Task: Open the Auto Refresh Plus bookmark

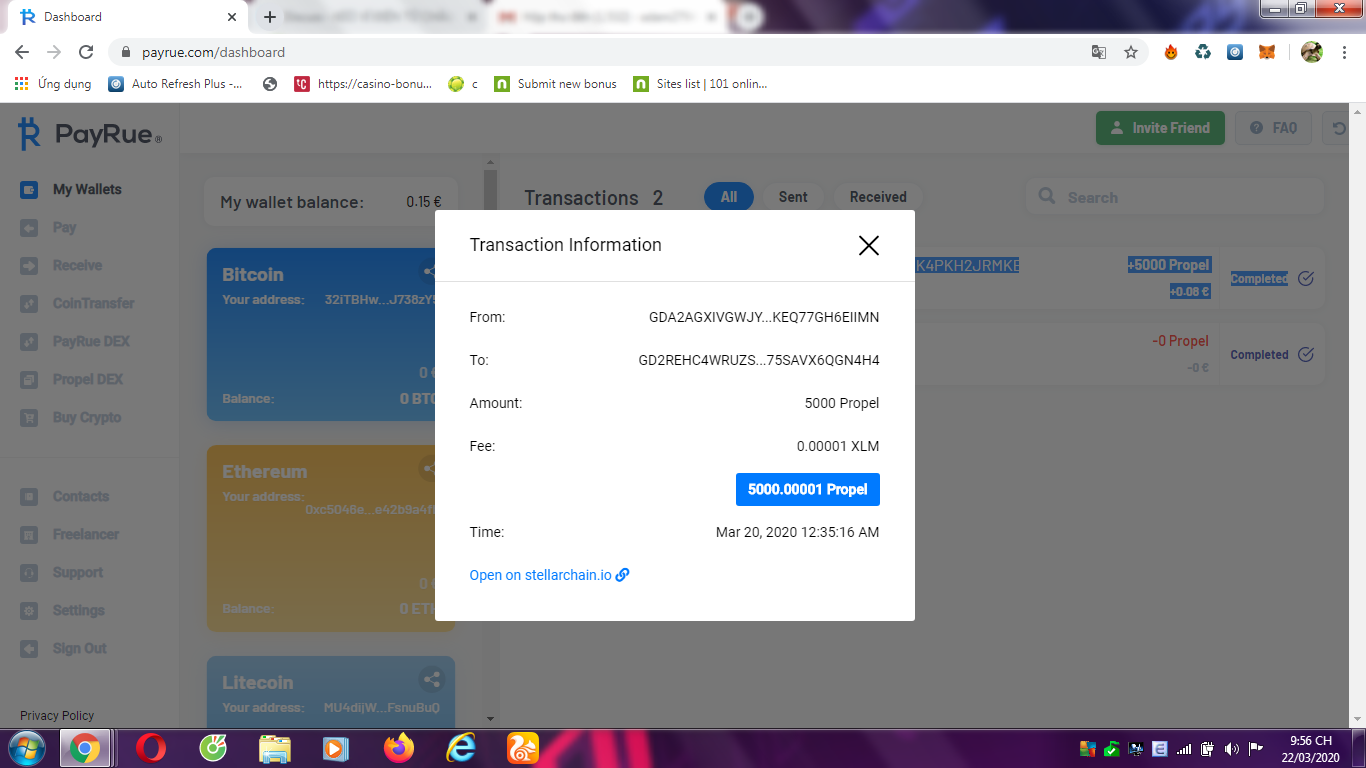Action: pos(176,84)
